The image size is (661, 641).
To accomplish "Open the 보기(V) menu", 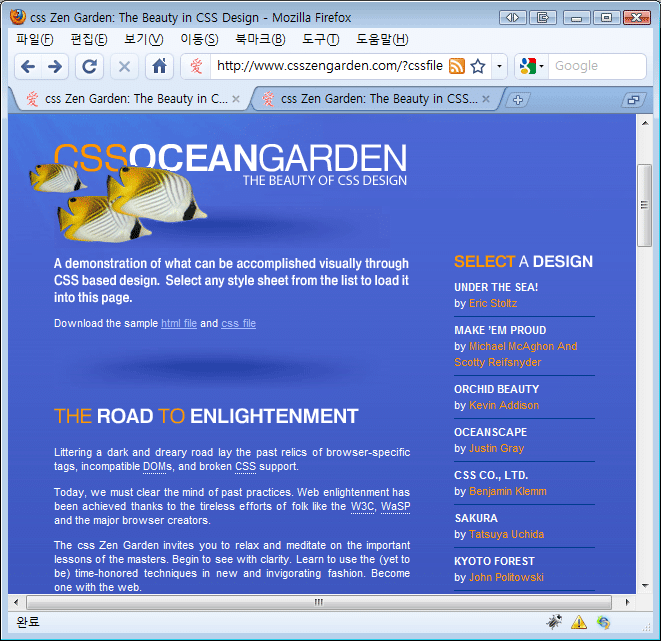I will [144, 40].
